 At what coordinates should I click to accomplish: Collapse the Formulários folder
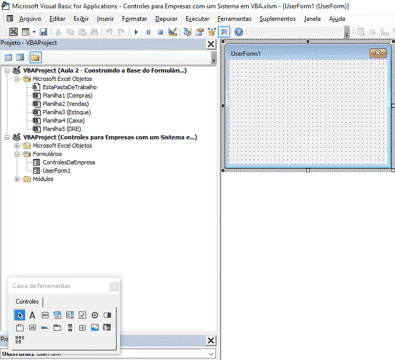click(17, 154)
